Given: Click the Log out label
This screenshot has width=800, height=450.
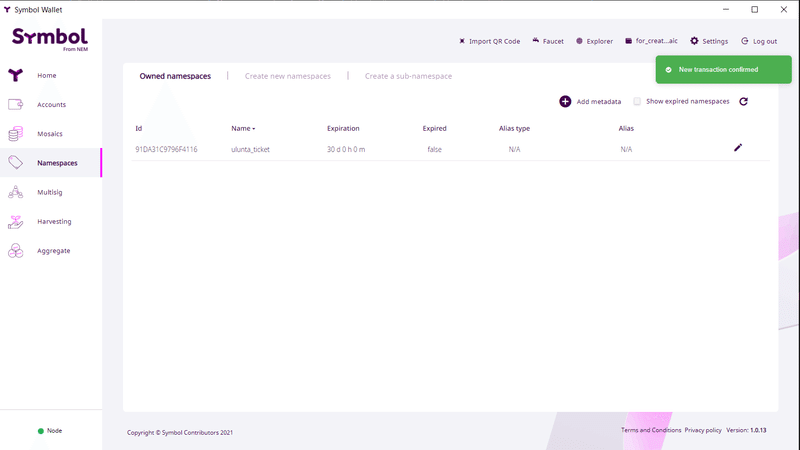Looking at the screenshot, I should [x=765, y=41].
